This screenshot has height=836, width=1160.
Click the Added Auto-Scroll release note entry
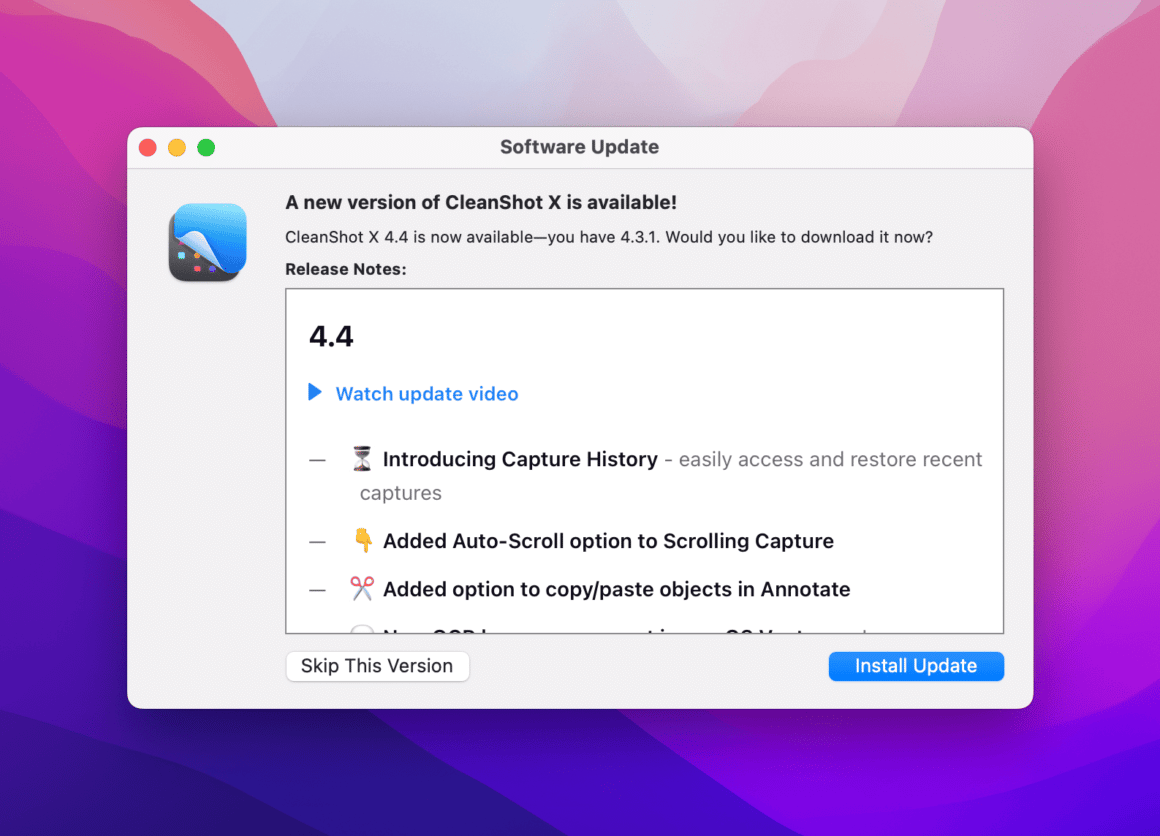[607, 540]
